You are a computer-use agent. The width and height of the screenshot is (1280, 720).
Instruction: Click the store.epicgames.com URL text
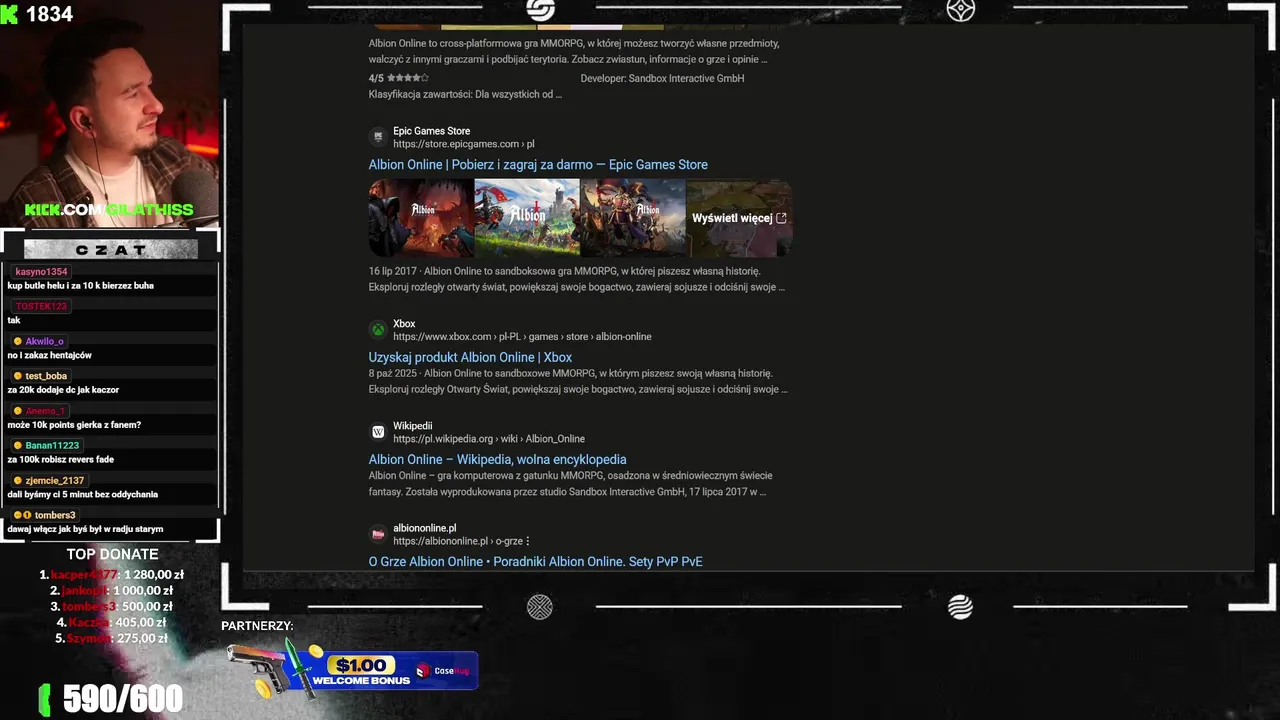coord(463,144)
